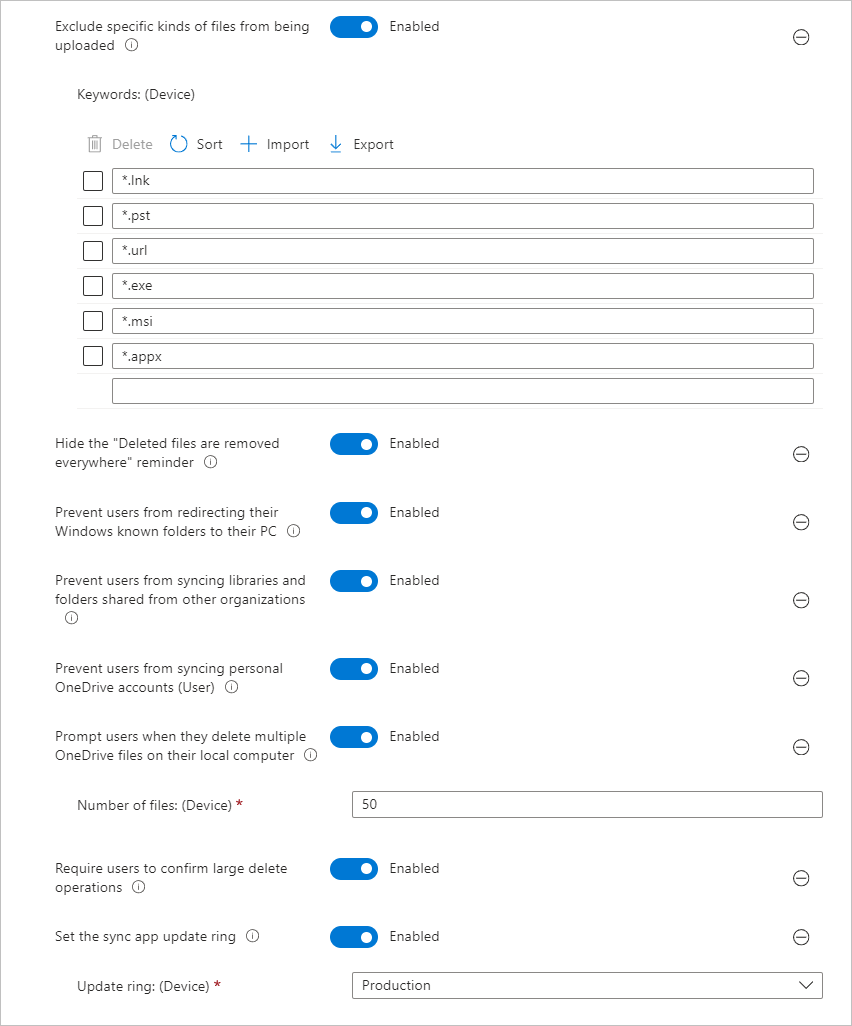Toggle off 'Require users to confirm large delete operations'
This screenshot has height=1026, width=852.
point(354,869)
